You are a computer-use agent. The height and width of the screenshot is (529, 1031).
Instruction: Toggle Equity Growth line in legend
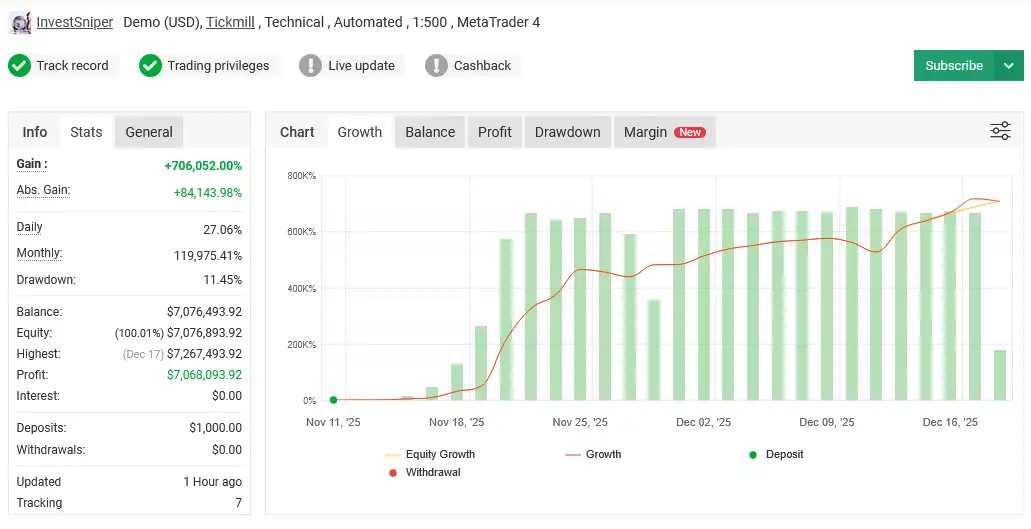(x=392, y=455)
